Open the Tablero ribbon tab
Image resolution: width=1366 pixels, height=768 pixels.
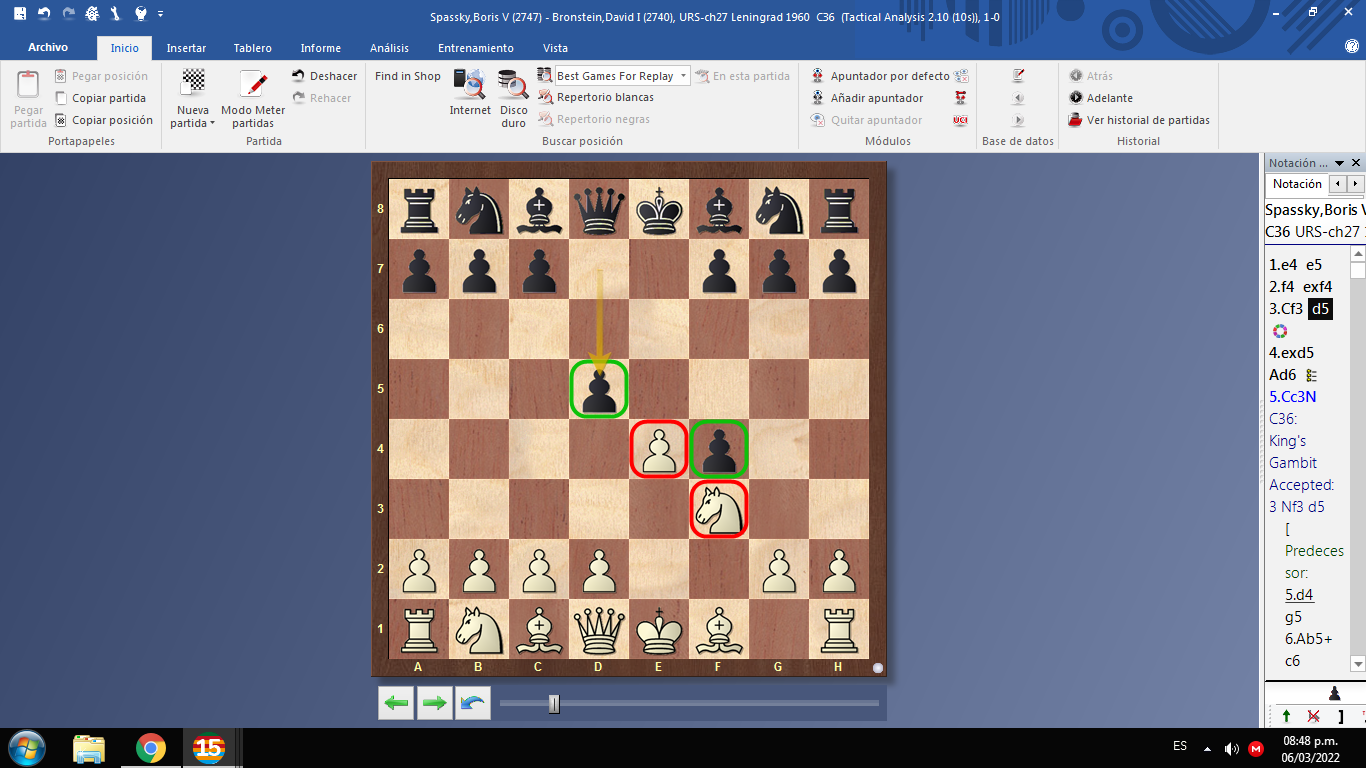point(252,48)
